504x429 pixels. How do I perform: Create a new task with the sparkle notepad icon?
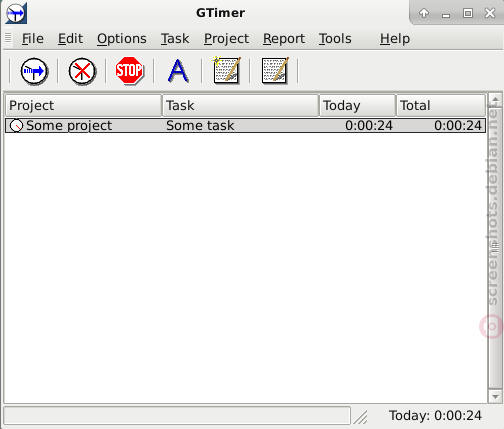[226, 70]
